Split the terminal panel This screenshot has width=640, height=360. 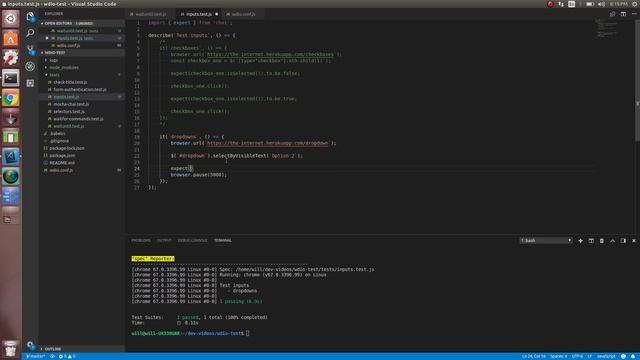(591, 241)
